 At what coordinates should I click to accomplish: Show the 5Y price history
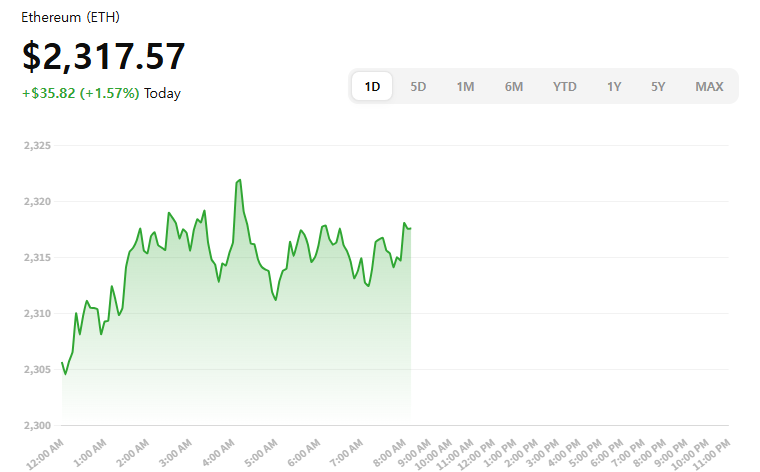click(658, 86)
